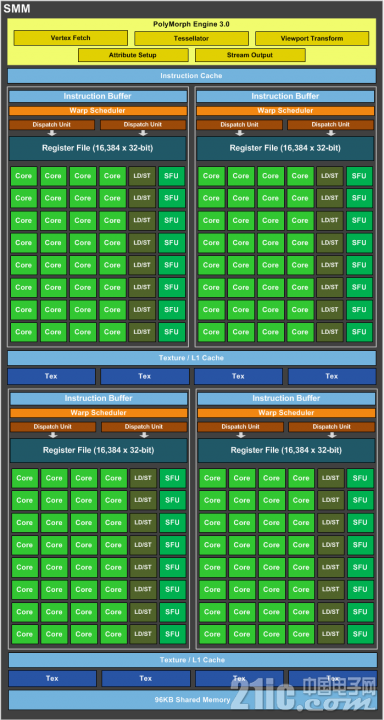Screen dimensions: 384x720
Task: Click the Stream Output block
Action: [250, 55]
